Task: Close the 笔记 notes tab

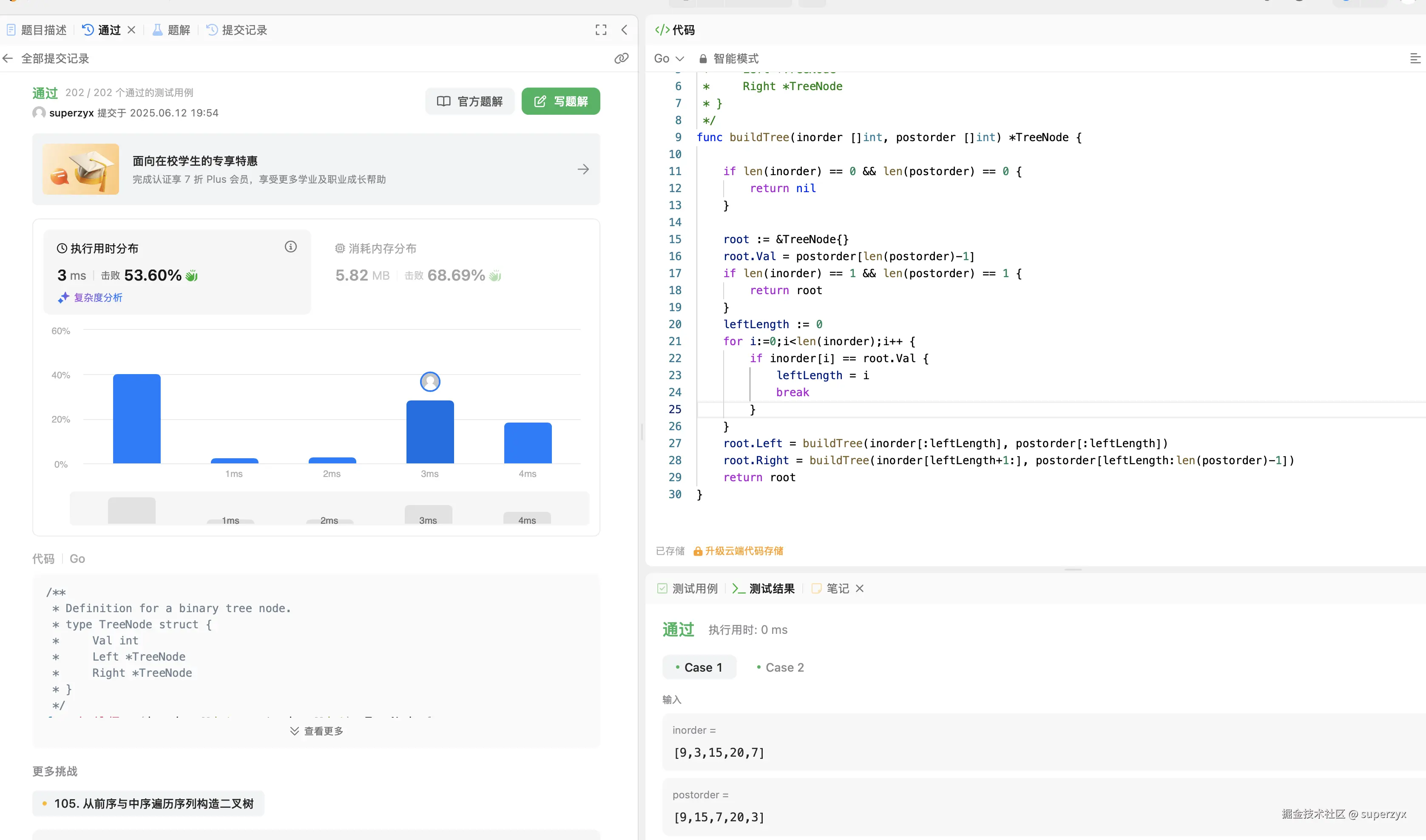Action: click(859, 589)
